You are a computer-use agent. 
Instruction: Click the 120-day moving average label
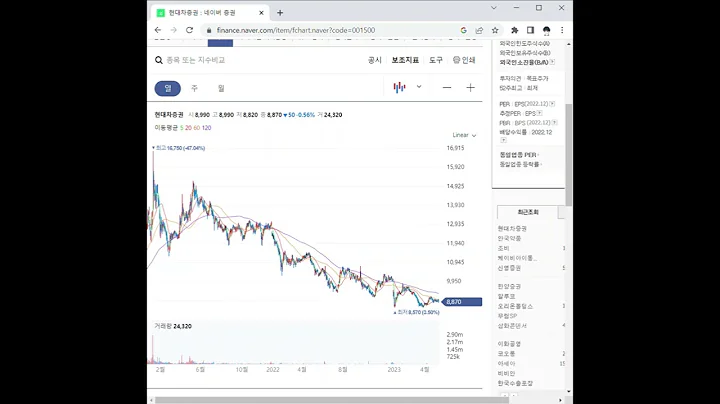[206, 128]
